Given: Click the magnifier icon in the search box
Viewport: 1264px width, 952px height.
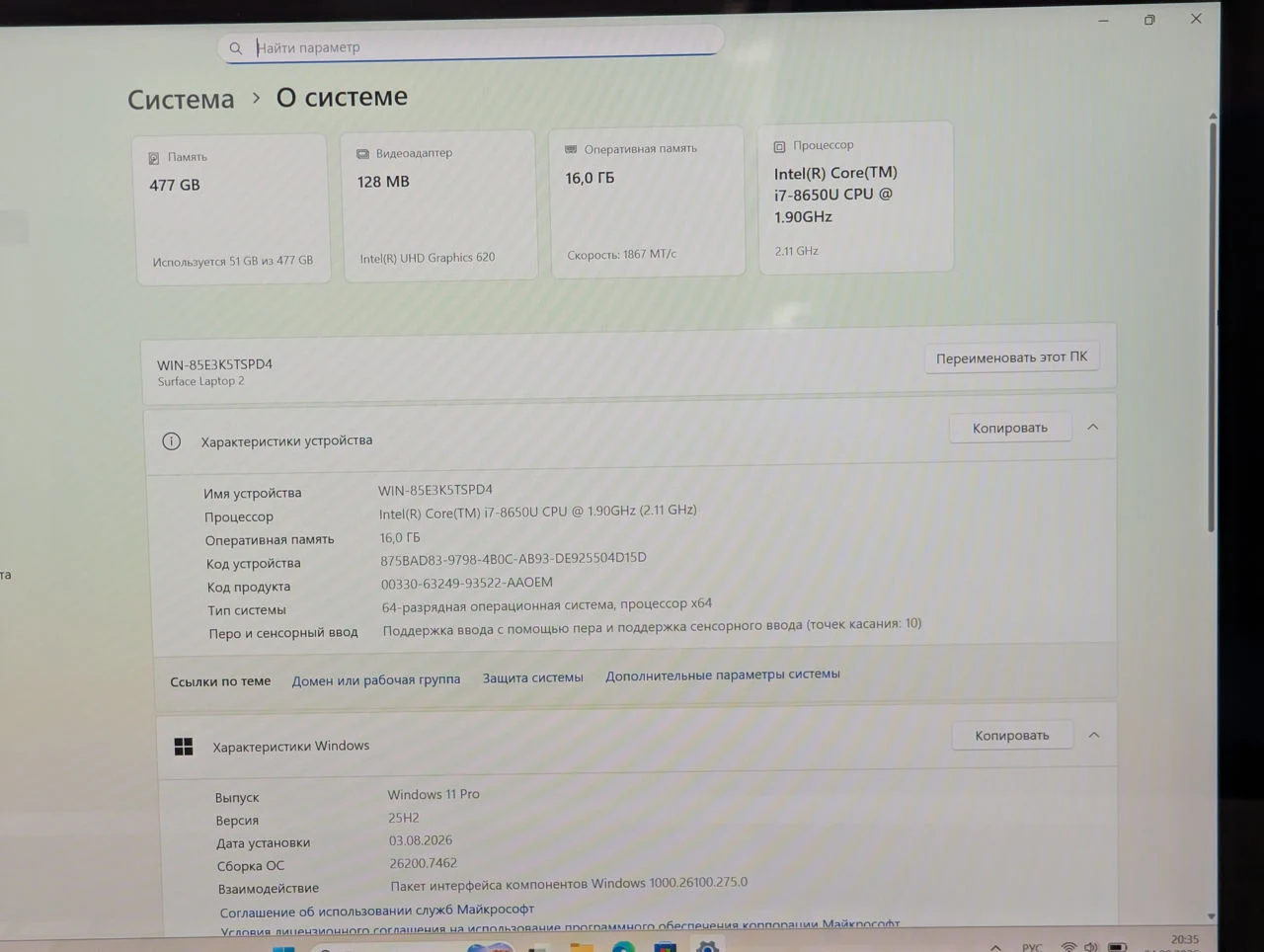Looking at the screenshot, I should (235, 47).
